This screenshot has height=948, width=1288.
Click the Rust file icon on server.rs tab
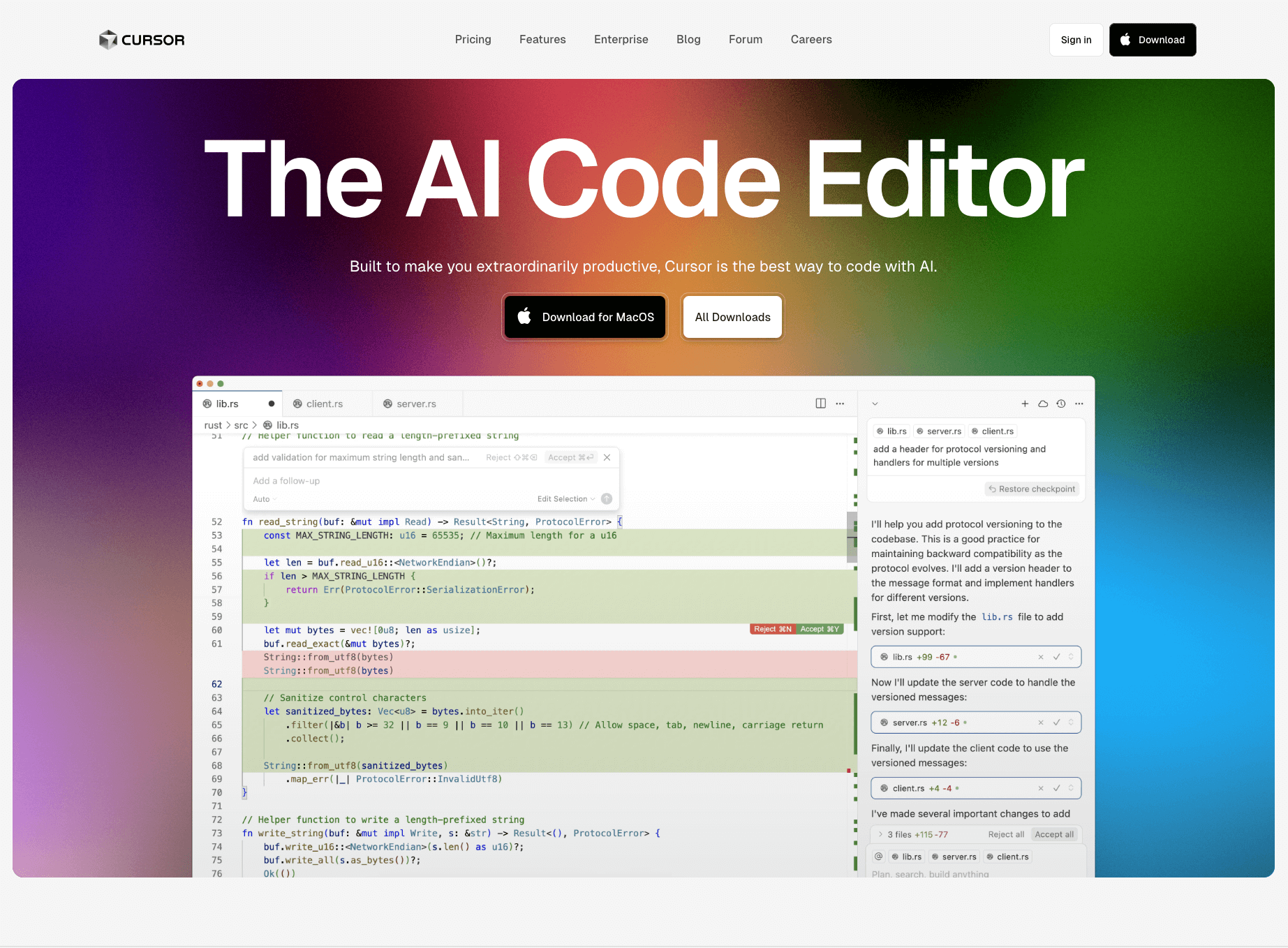coord(387,403)
